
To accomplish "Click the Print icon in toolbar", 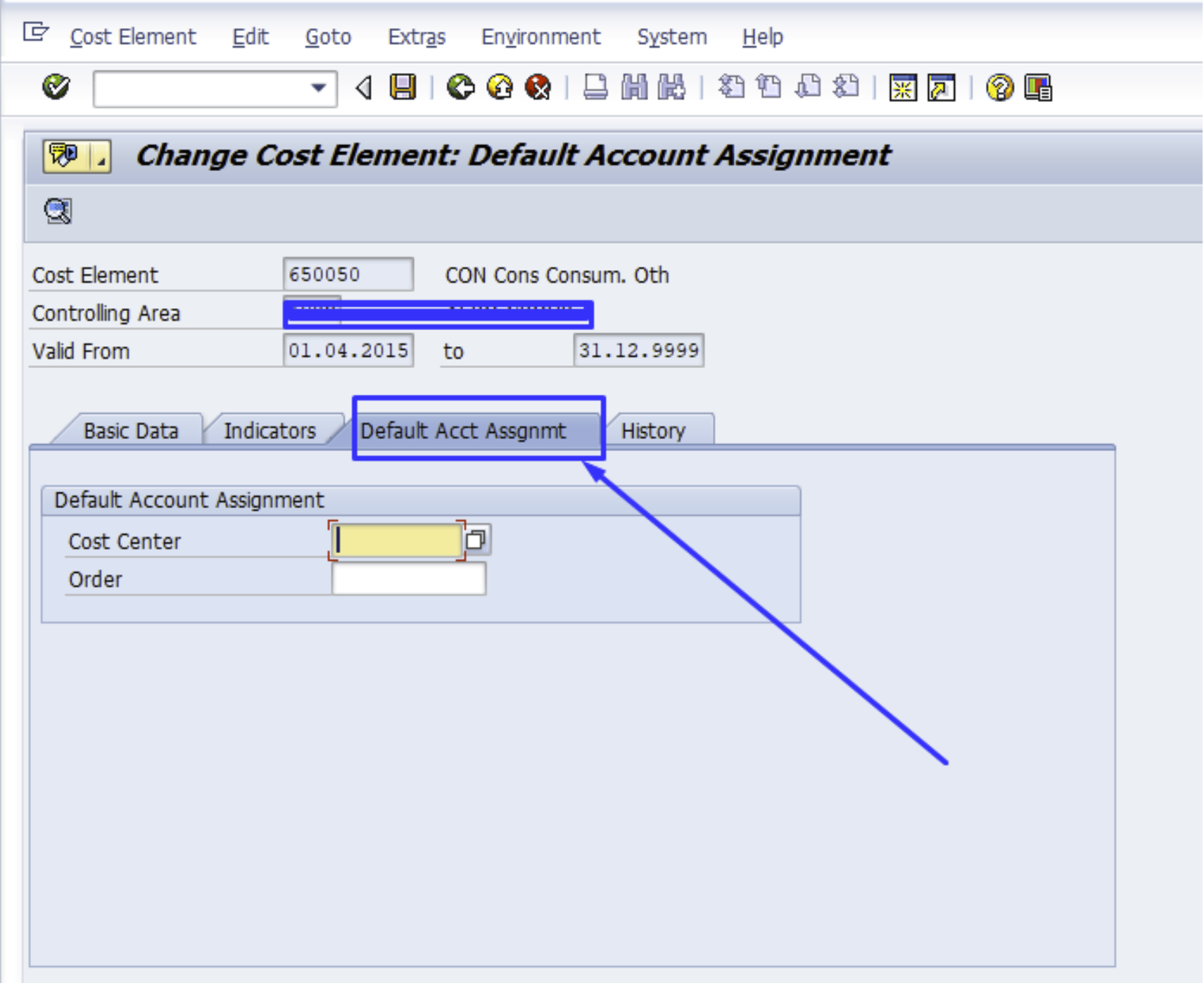I will (595, 87).
